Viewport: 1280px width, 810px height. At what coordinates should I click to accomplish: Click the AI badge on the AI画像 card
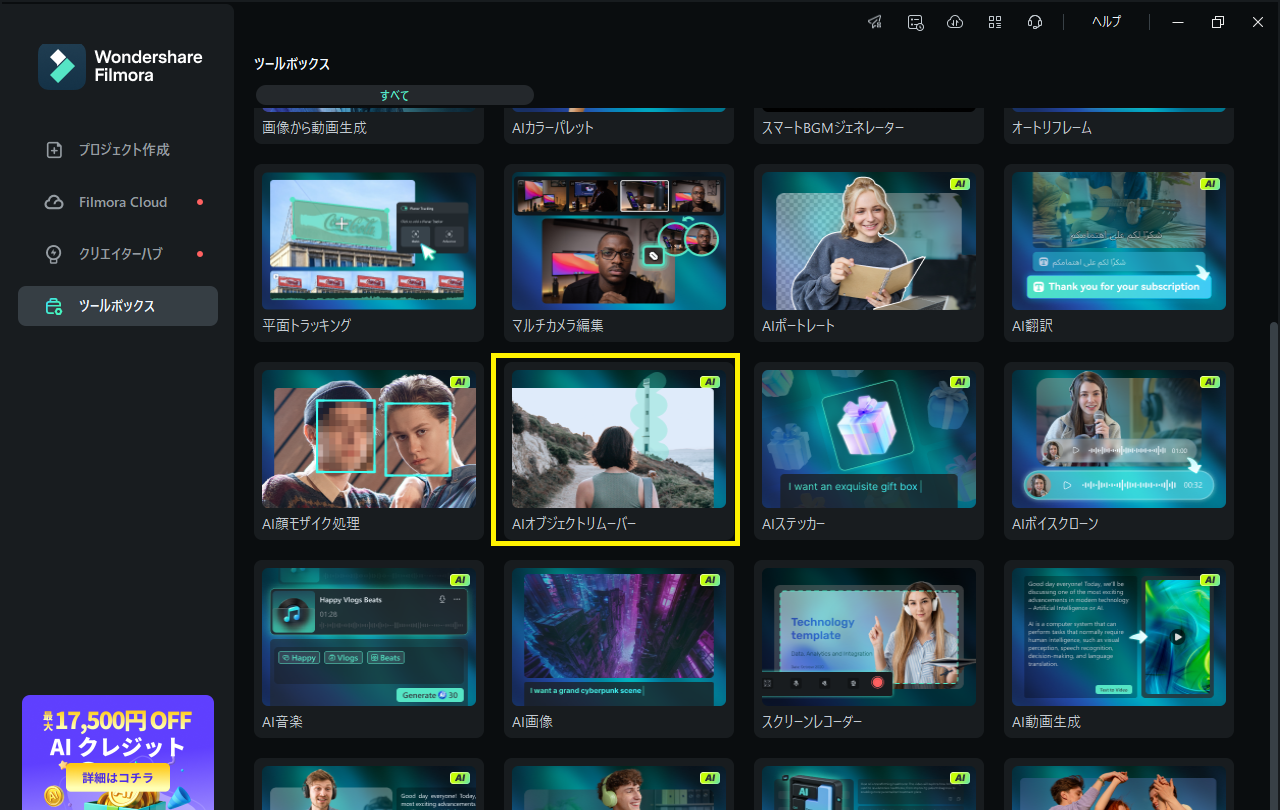710,580
